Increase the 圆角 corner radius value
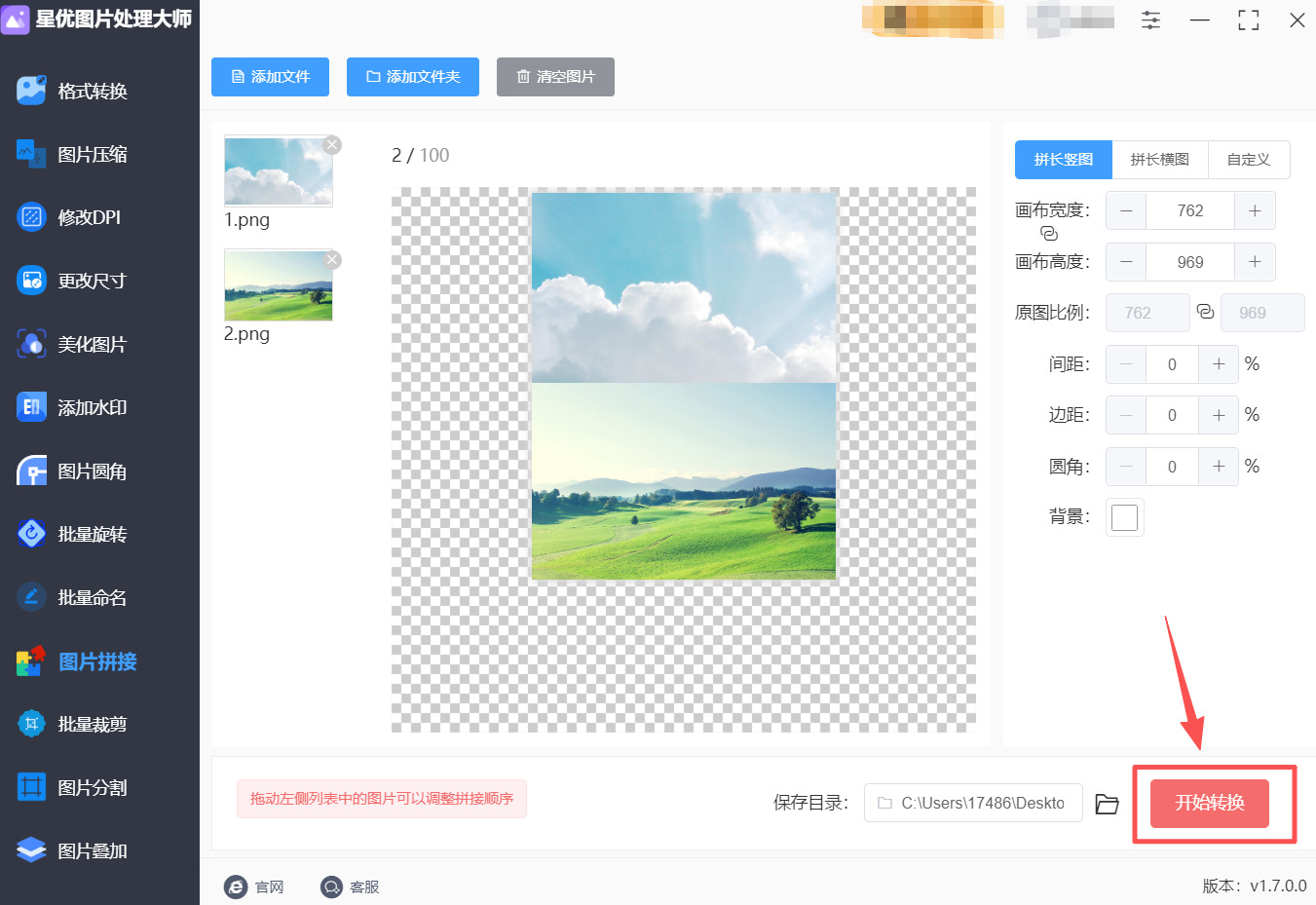 [x=1219, y=467]
